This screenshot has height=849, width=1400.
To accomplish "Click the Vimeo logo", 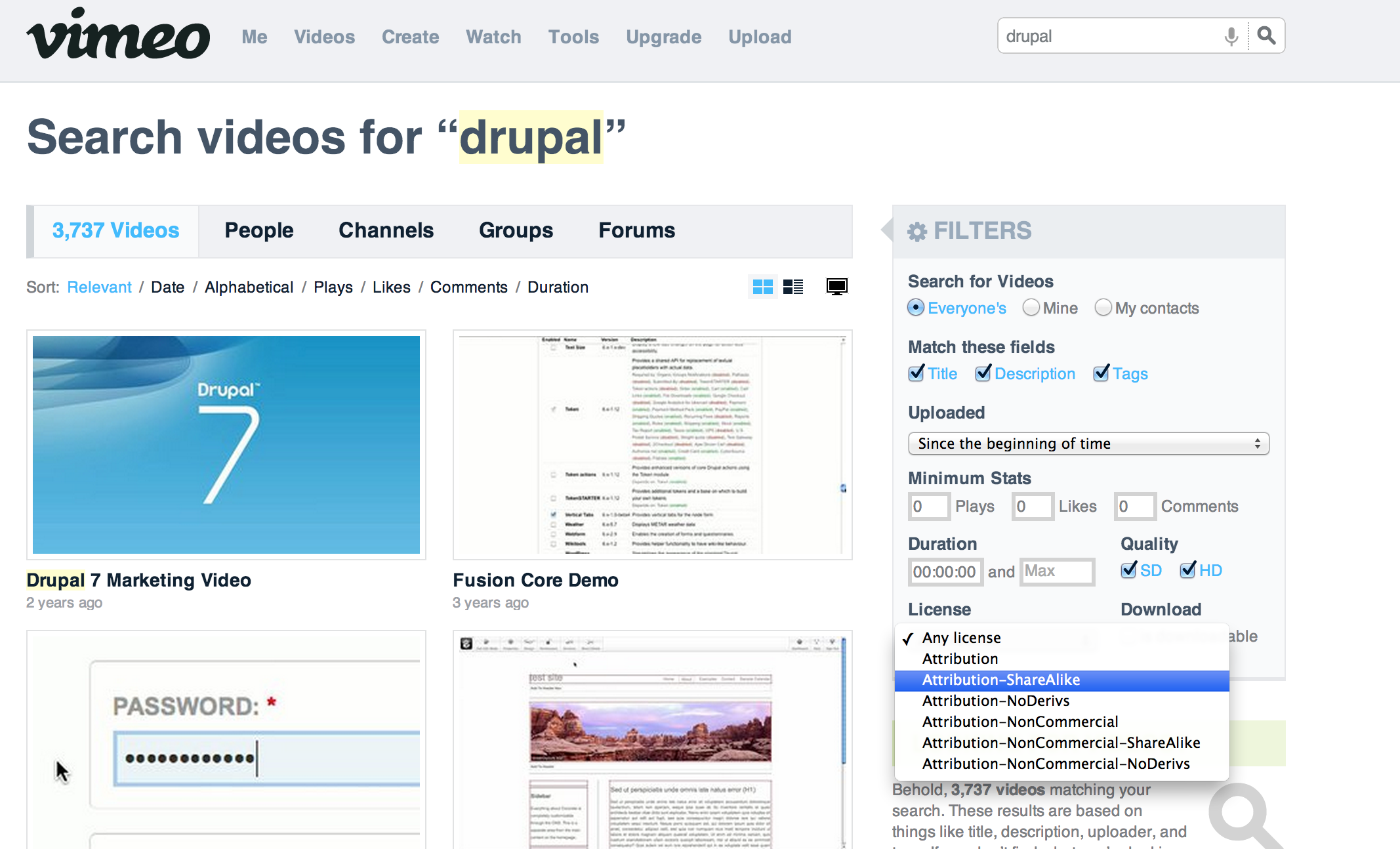I will point(119,34).
